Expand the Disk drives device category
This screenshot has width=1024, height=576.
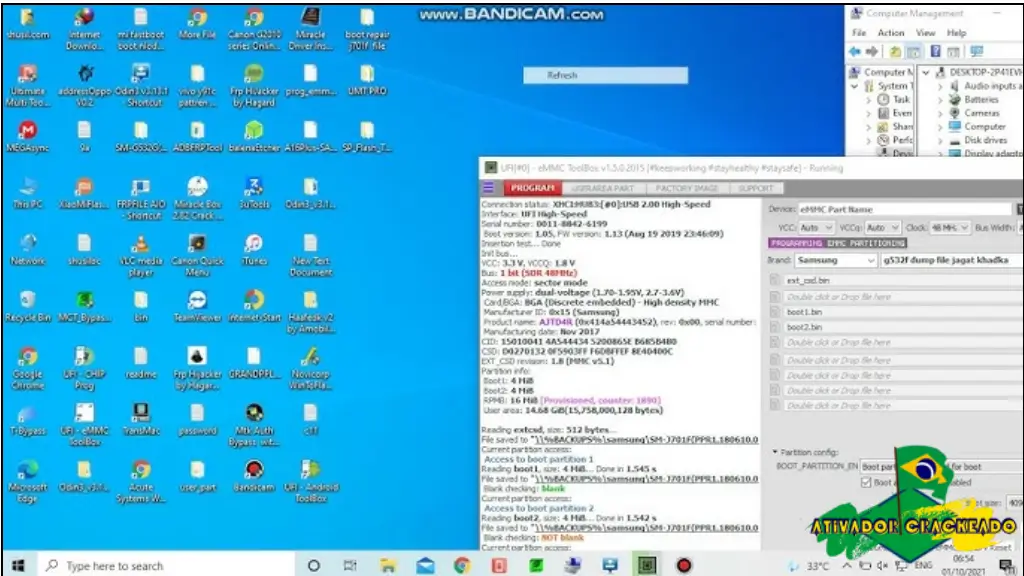[x=940, y=140]
